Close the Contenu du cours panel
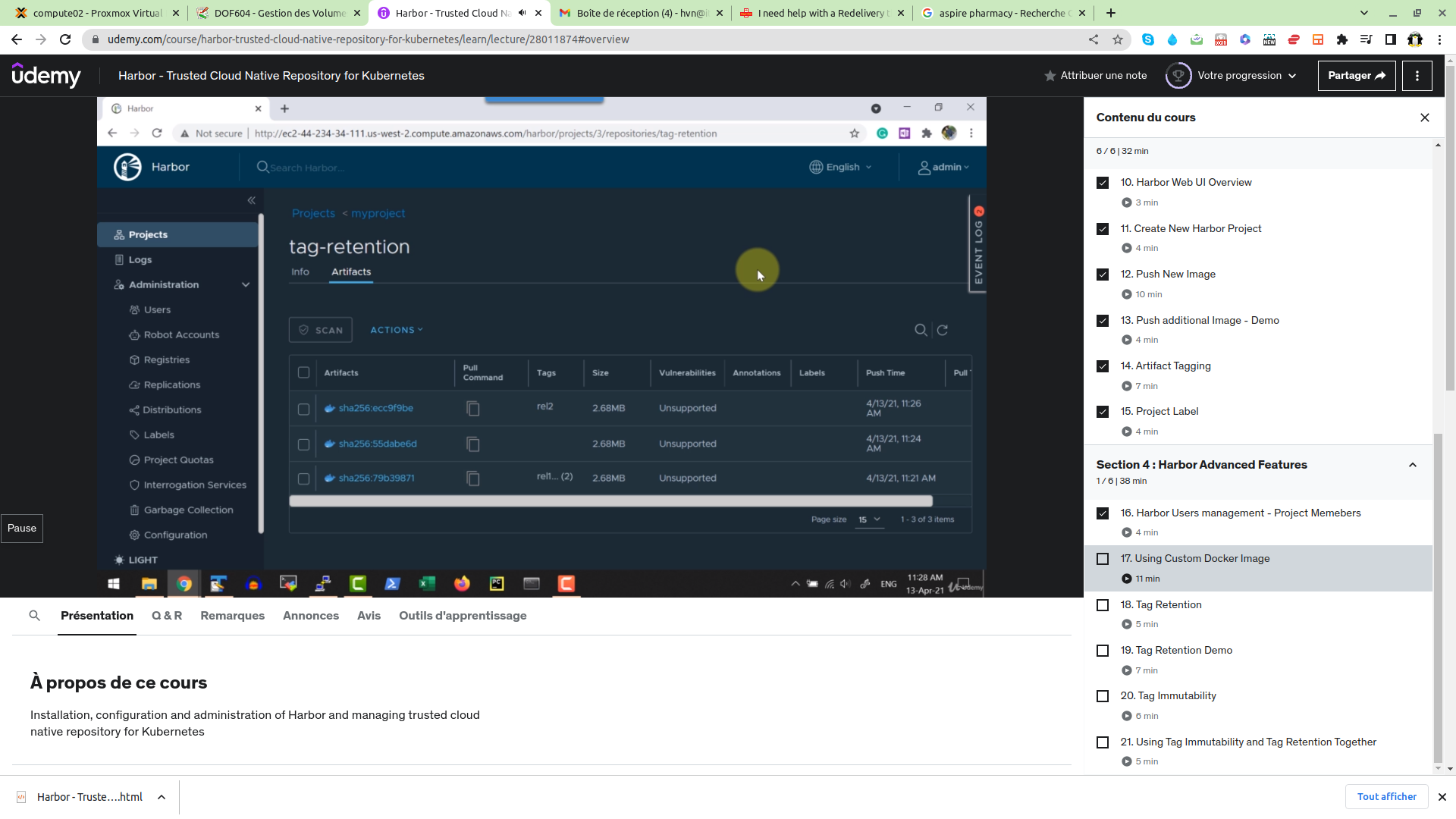Image resolution: width=1456 pixels, height=819 pixels. [1425, 118]
